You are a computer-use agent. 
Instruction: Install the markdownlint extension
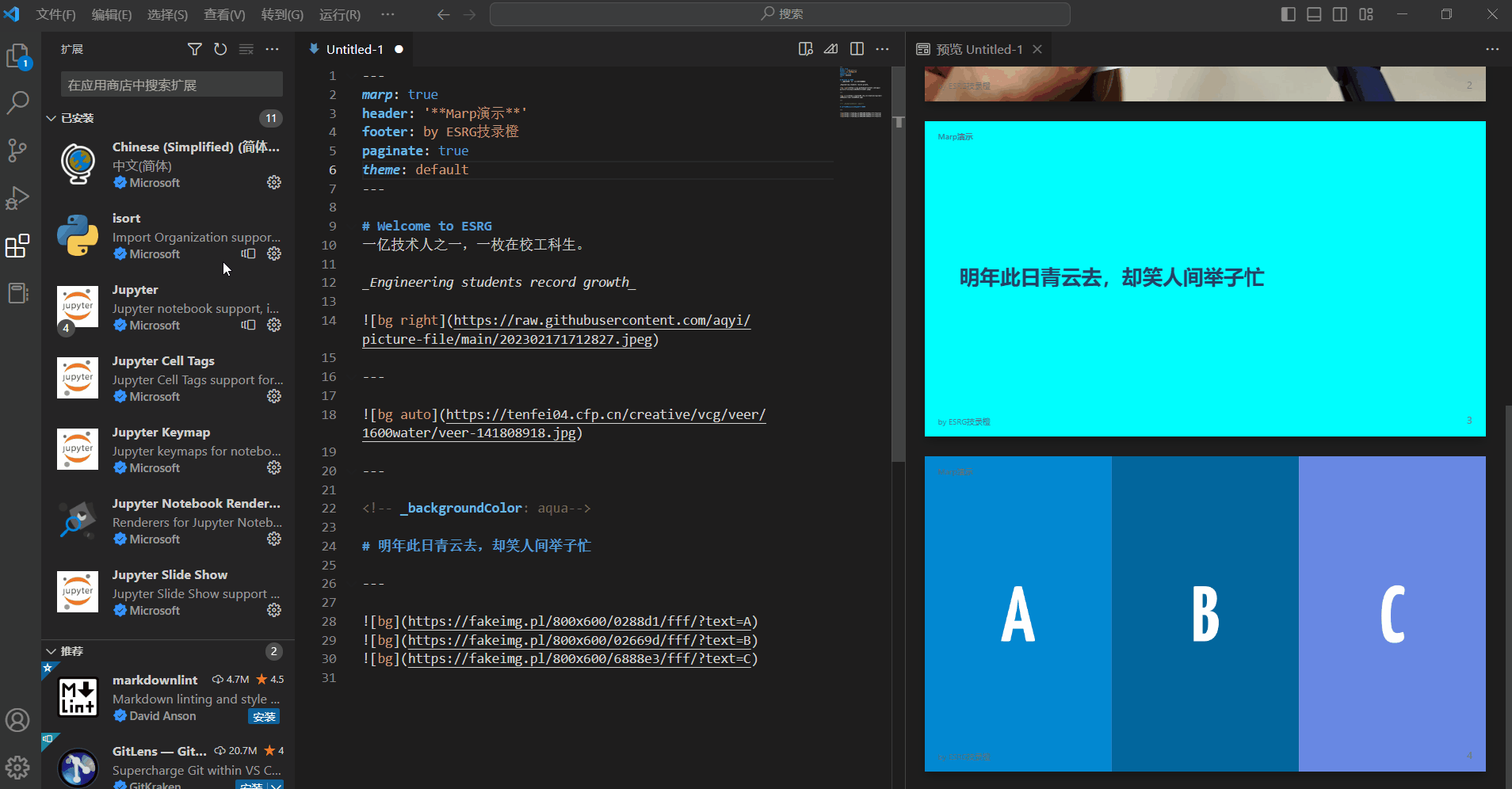click(x=264, y=715)
